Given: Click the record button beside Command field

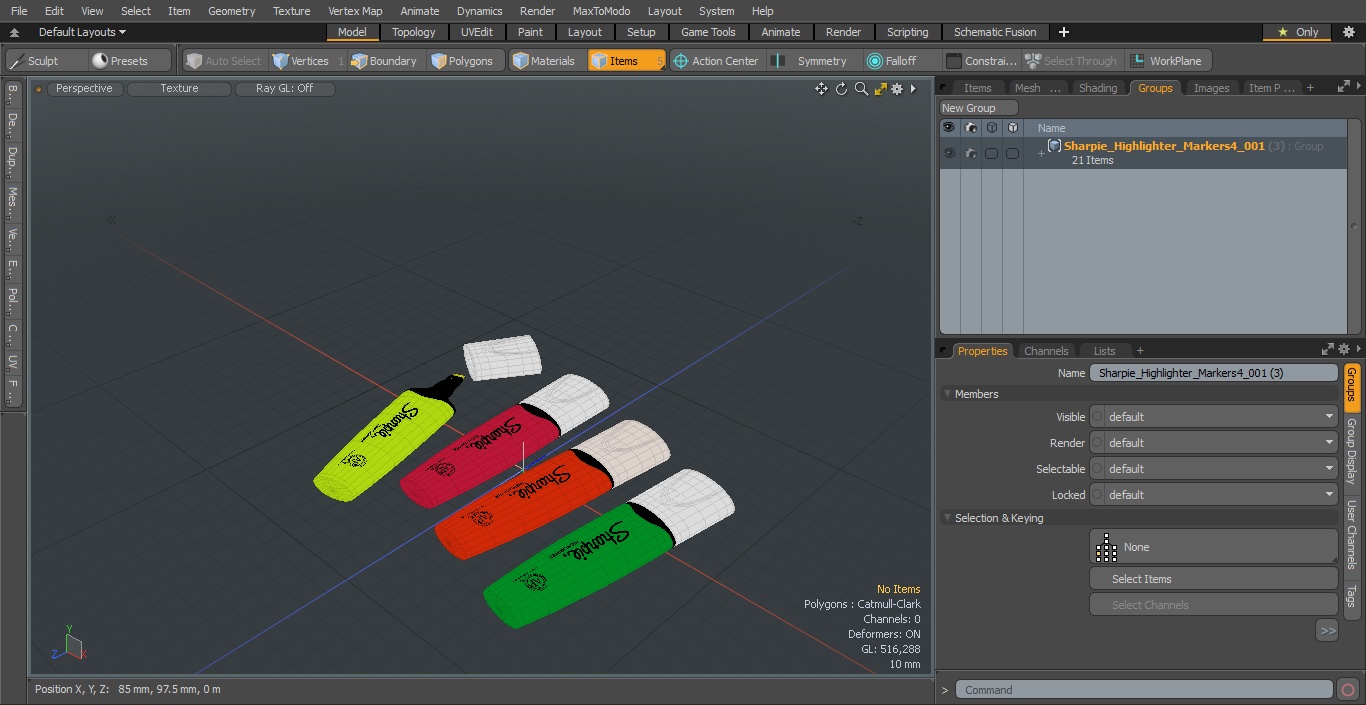Looking at the screenshot, I should 1348,689.
